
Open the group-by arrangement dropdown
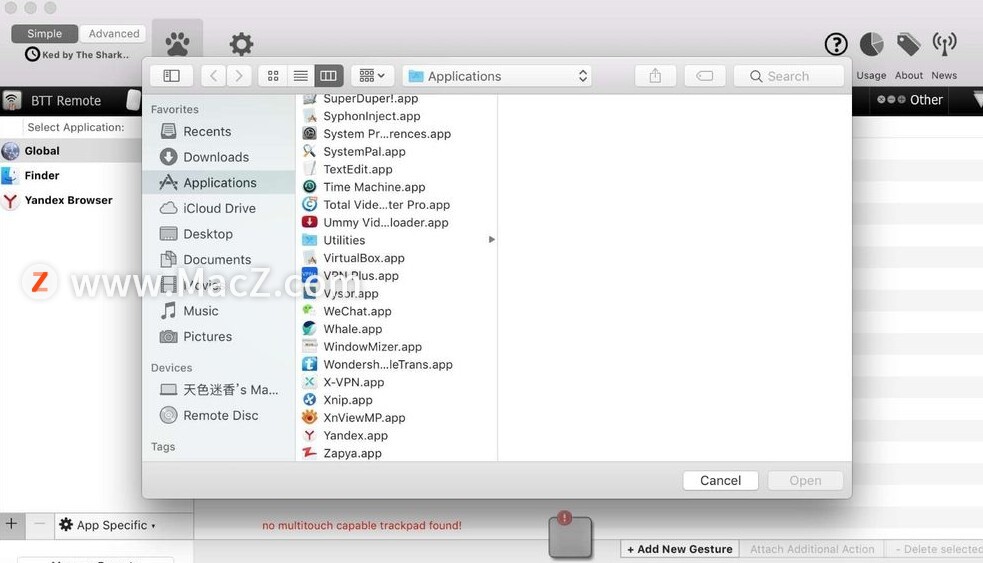click(x=372, y=76)
